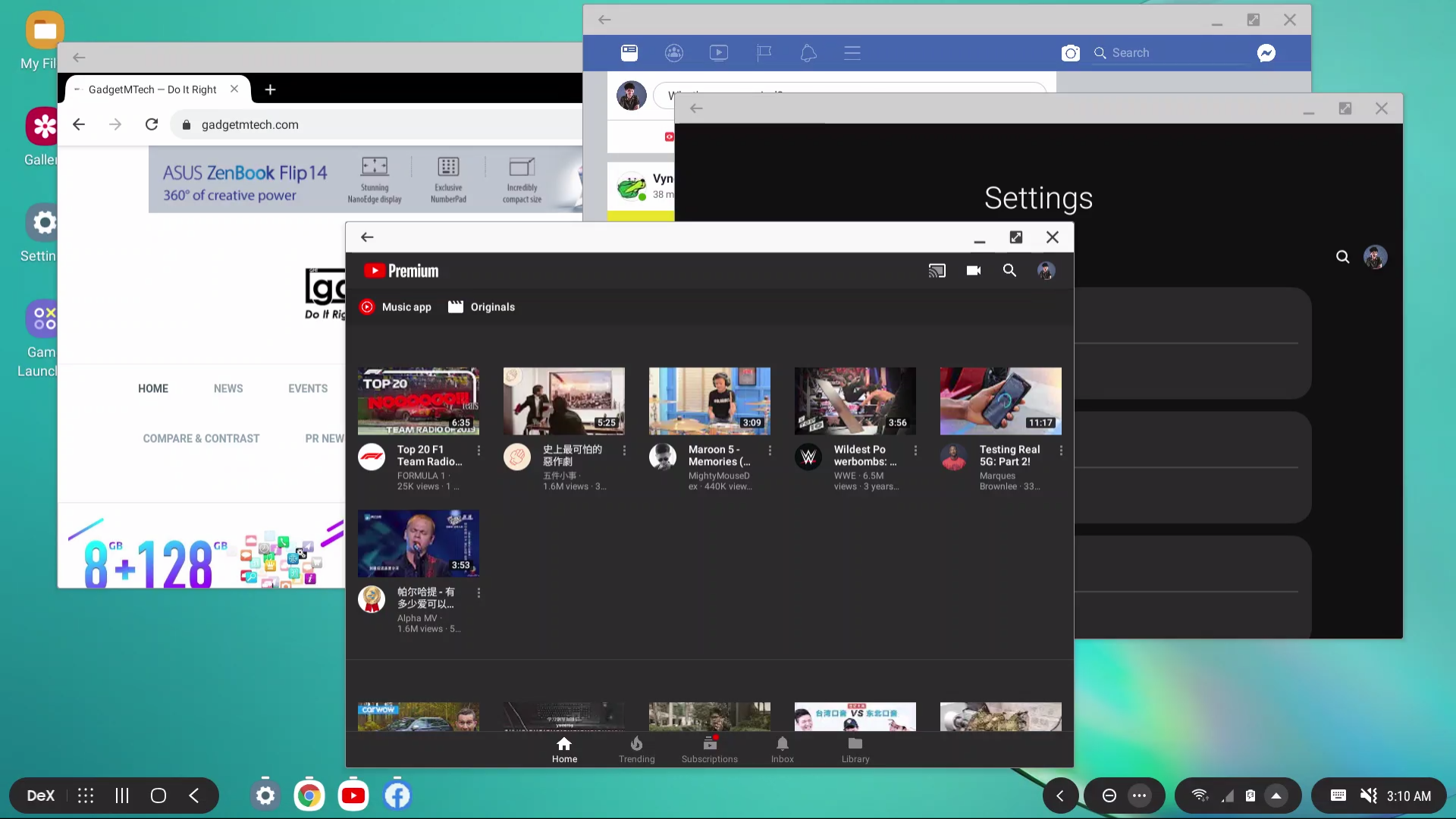Go back in the YouTube window

pyautogui.click(x=367, y=237)
